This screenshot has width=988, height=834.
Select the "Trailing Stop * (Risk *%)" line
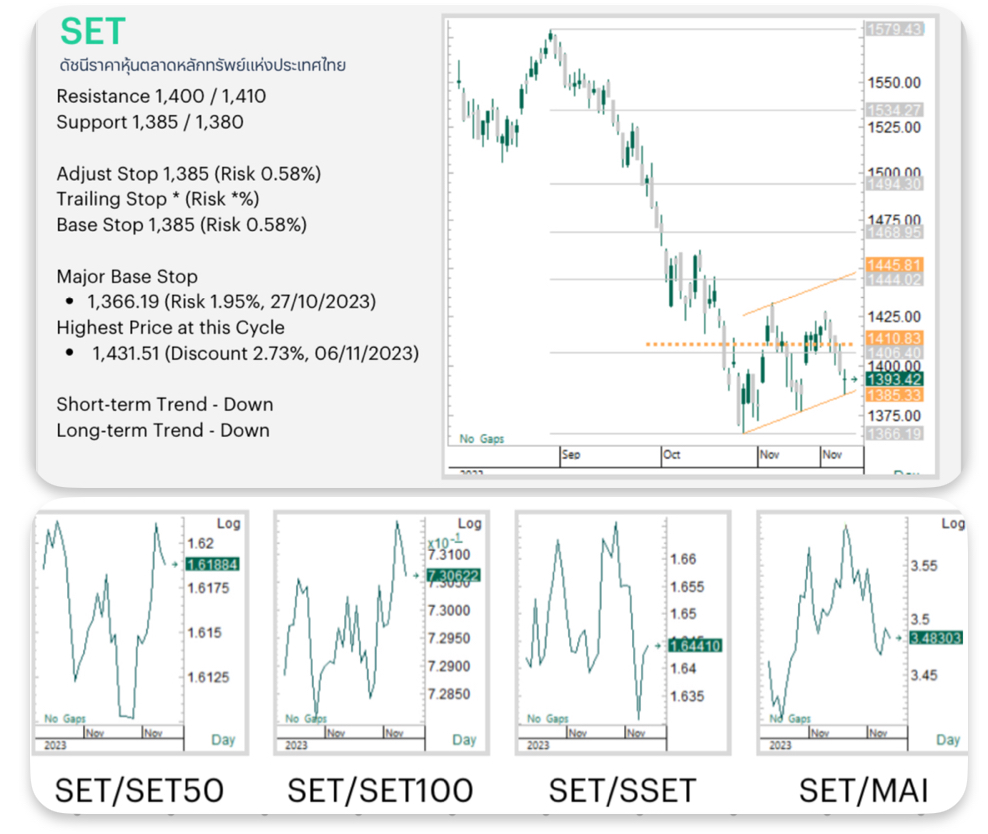(158, 199)
